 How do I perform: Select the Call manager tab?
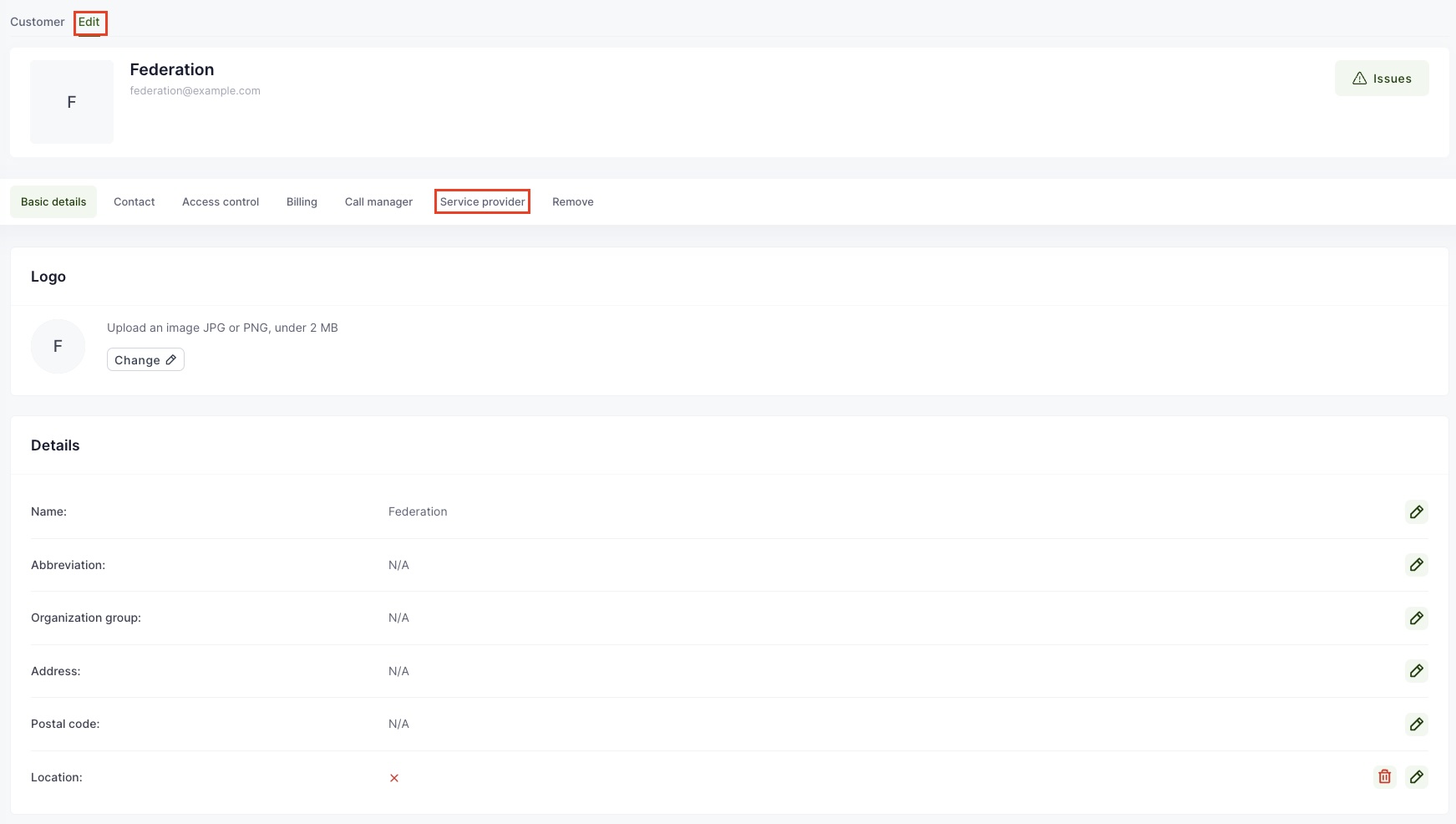point(378,202)
